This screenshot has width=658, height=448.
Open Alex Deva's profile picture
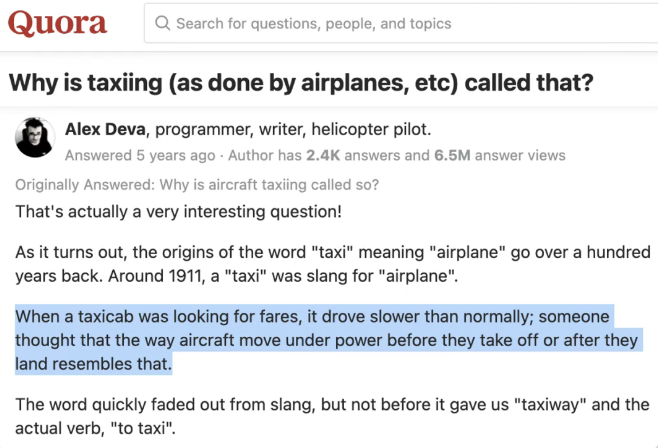(x=34, y=137)
